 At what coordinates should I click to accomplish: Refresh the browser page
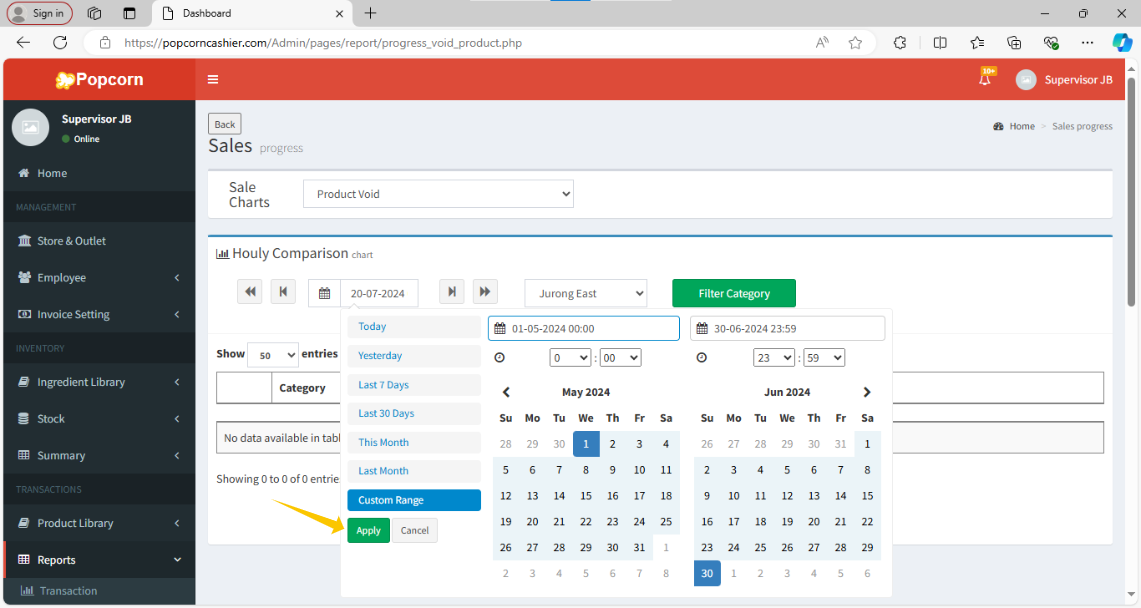click(60, 42)
